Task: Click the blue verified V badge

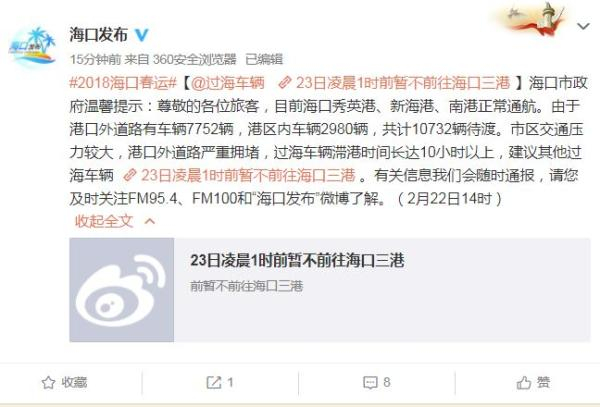Action: (x=142, y=35)
